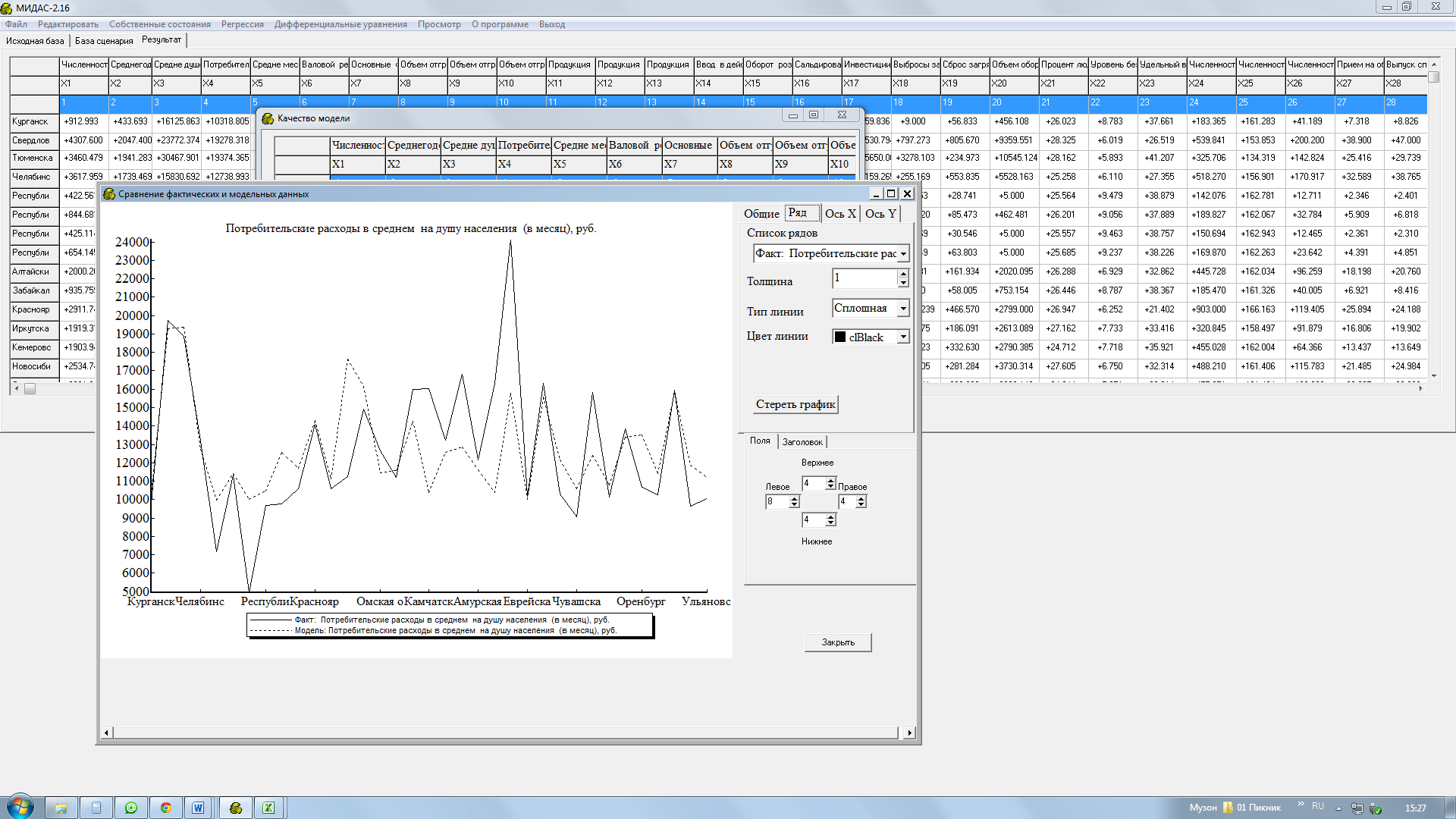Increase the top margin spinner value
The width and height of the screenshot is (1456, 819).
[830, 480]
